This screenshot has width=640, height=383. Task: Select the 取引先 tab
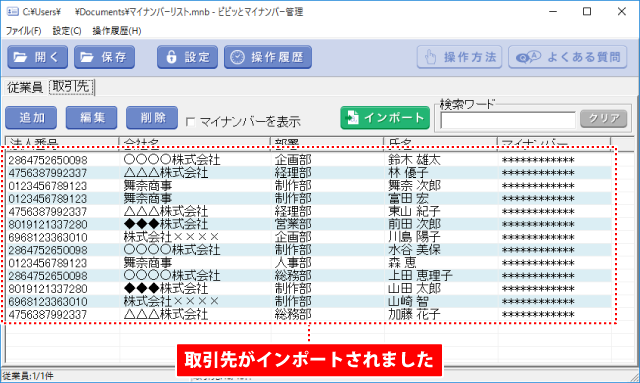coord(71,87)
